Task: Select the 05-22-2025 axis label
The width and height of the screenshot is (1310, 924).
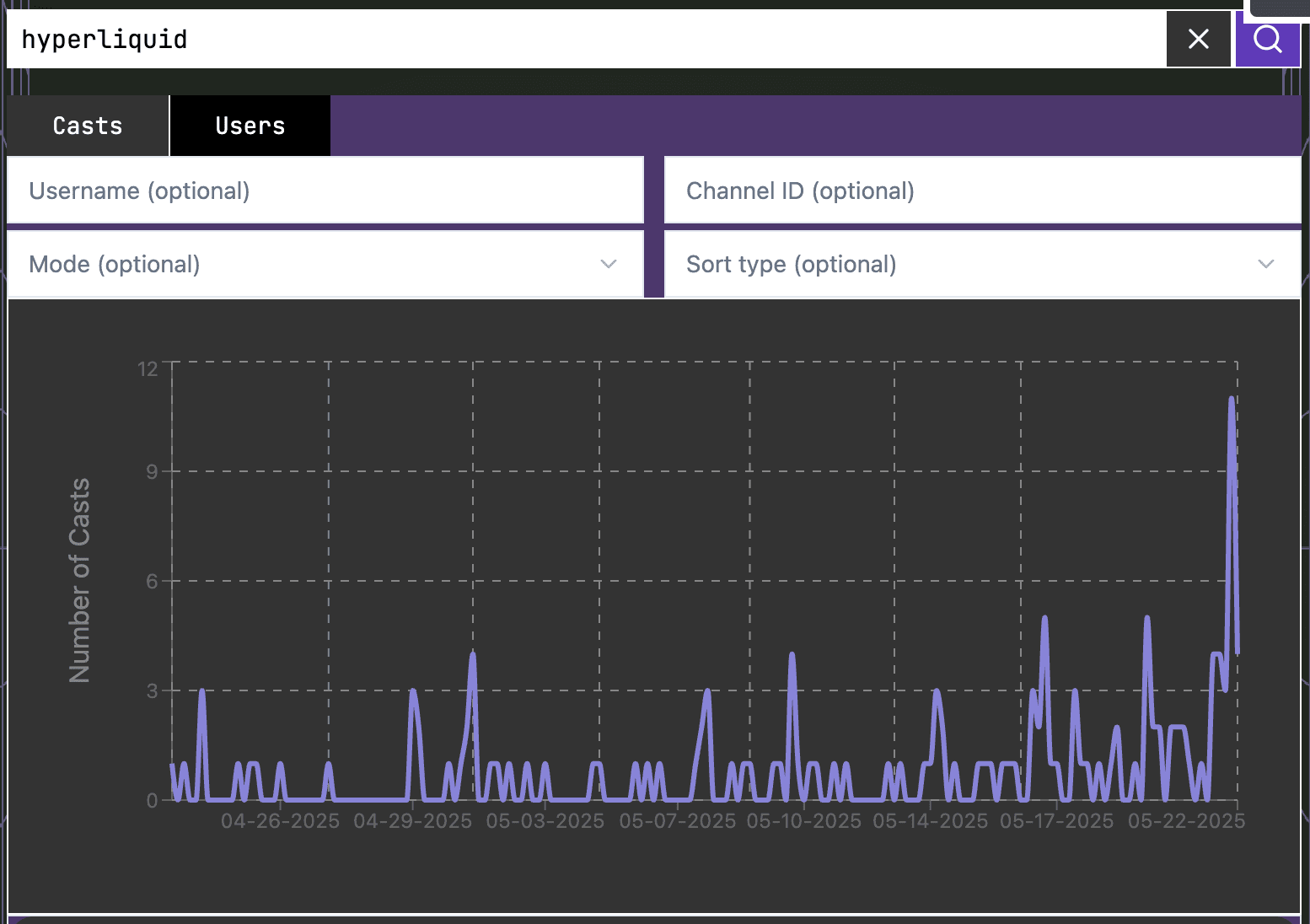Action: [1186, 821]
